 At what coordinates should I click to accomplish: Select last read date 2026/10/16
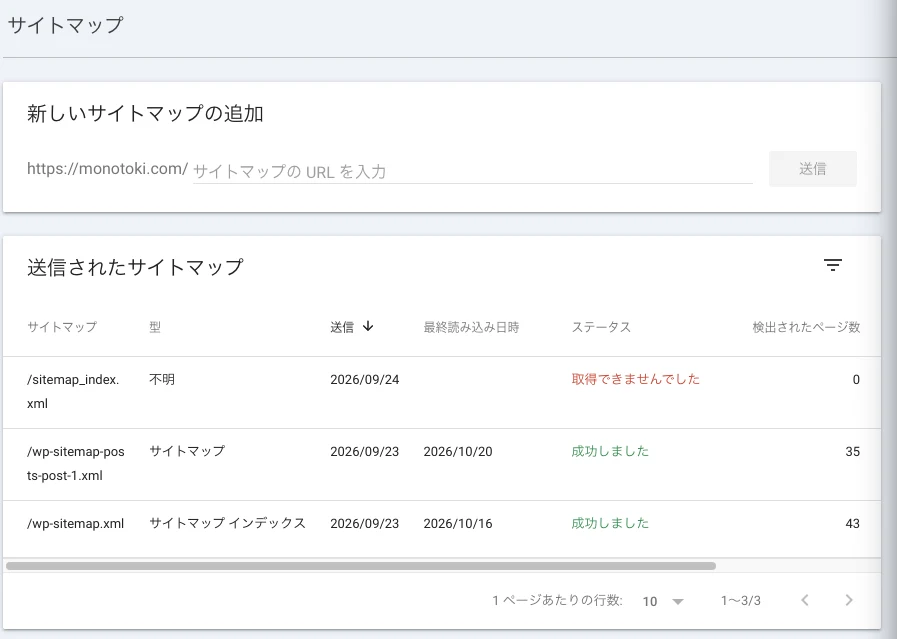point(458,524)
